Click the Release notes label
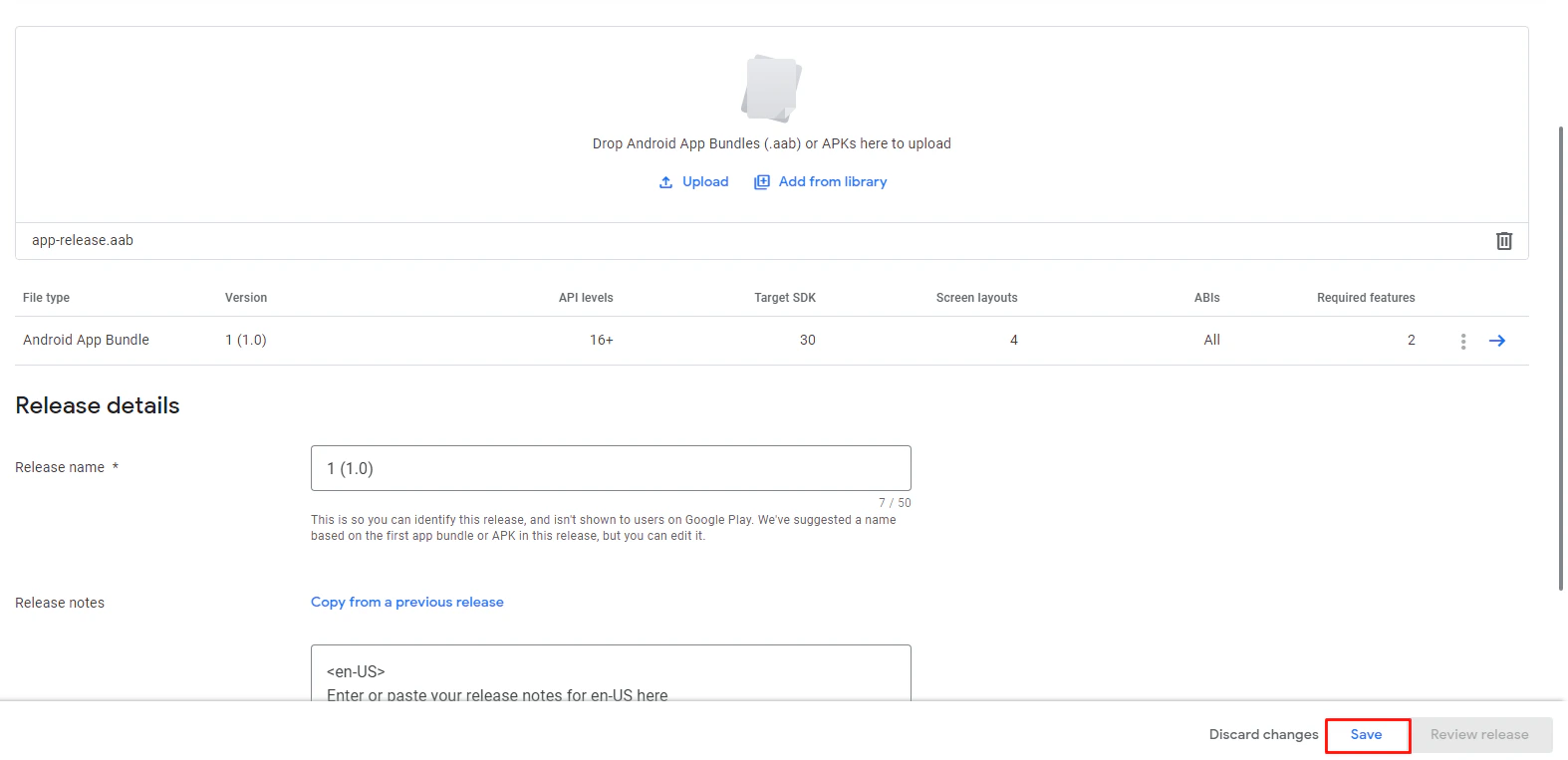The width and height of the screenshot is (1568, 760). click(60, 603)
